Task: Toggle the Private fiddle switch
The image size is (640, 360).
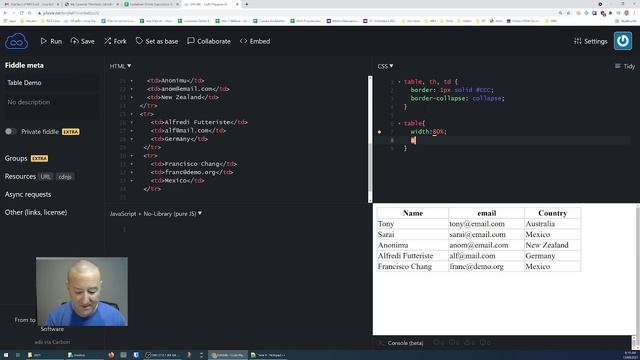Action: [x=11, y=131]
